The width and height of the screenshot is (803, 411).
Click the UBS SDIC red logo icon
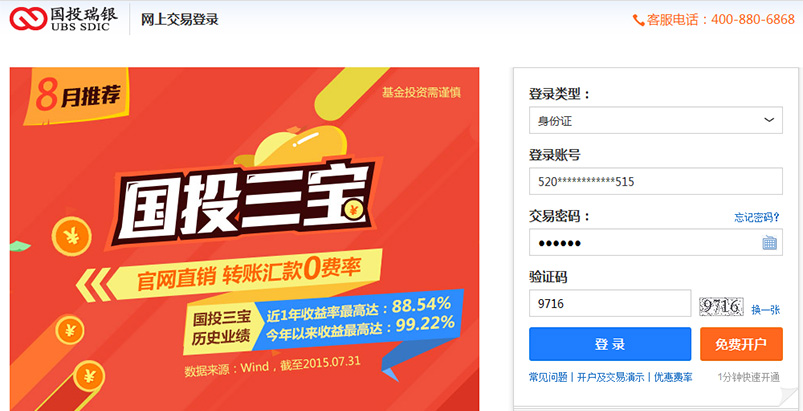28,19
